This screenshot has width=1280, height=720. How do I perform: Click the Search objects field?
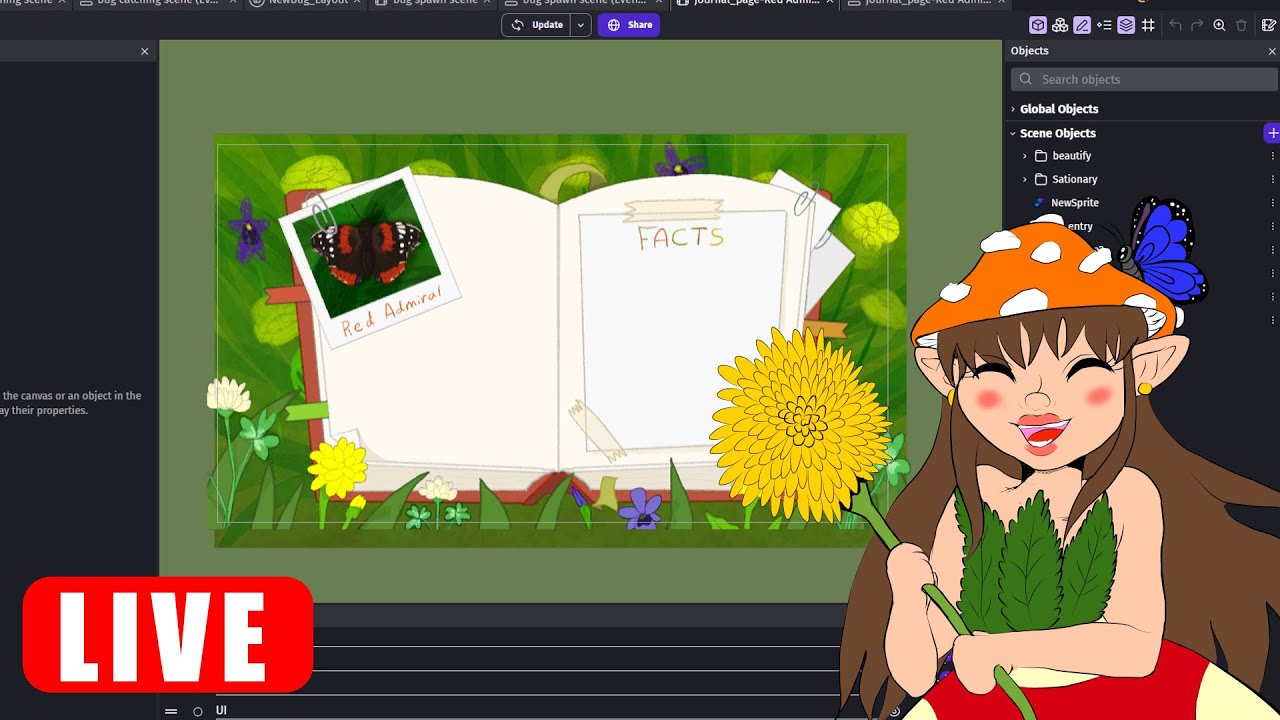tap(1144, 79)
